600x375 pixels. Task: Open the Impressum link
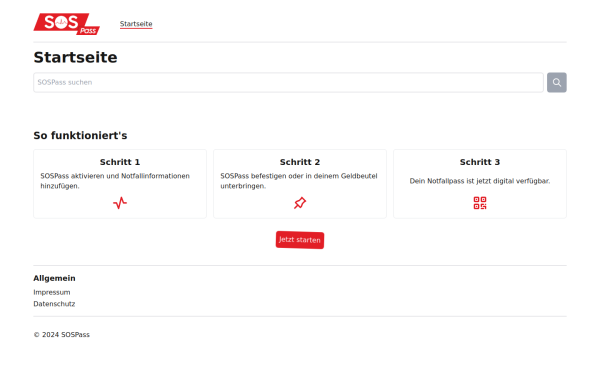pos(52,292)
